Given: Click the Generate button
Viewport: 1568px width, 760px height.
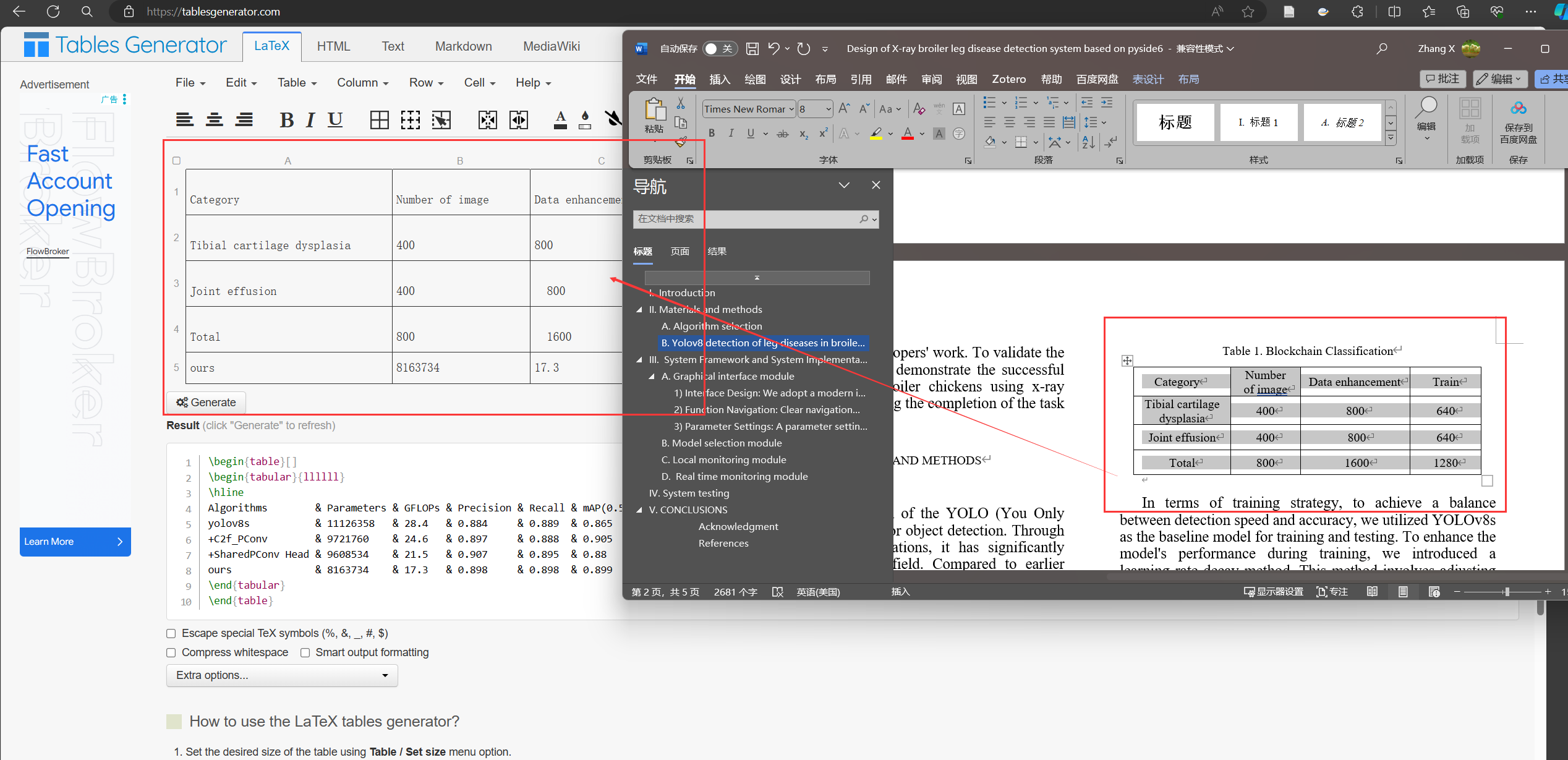Looking at the screenshot, I should [206, 403].
